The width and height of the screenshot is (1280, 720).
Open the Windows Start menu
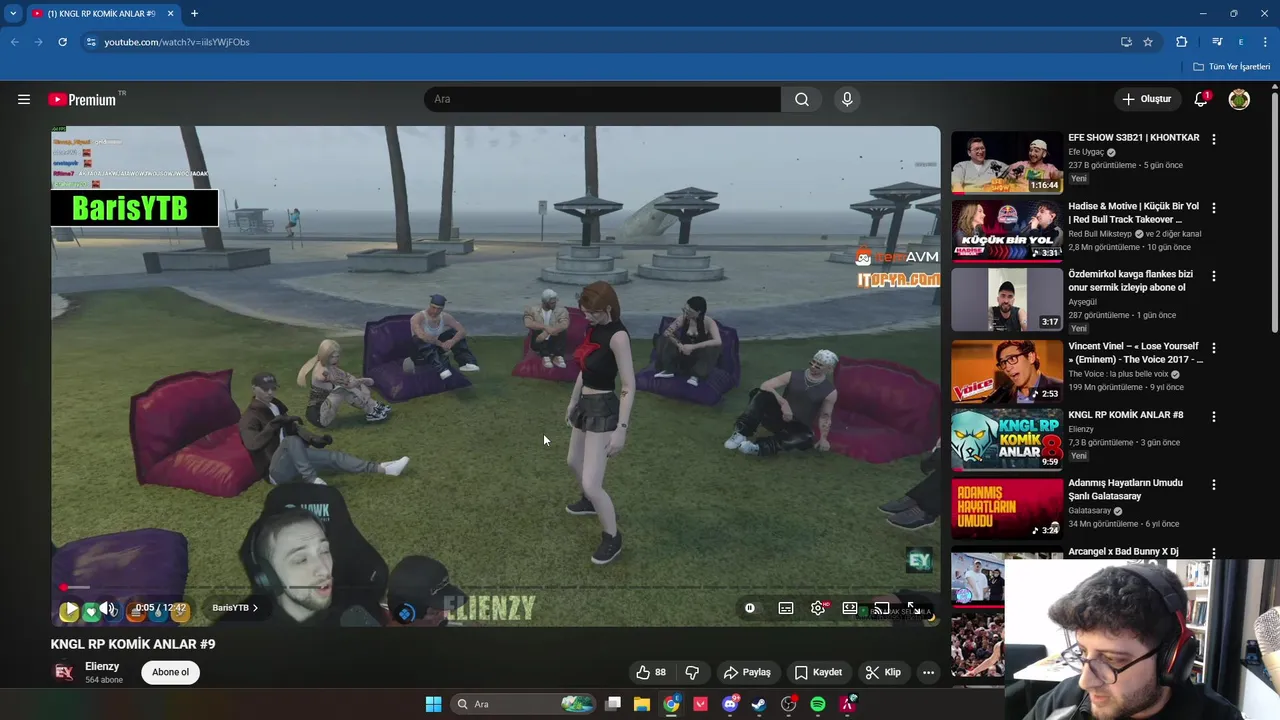(x=433, y=704)
